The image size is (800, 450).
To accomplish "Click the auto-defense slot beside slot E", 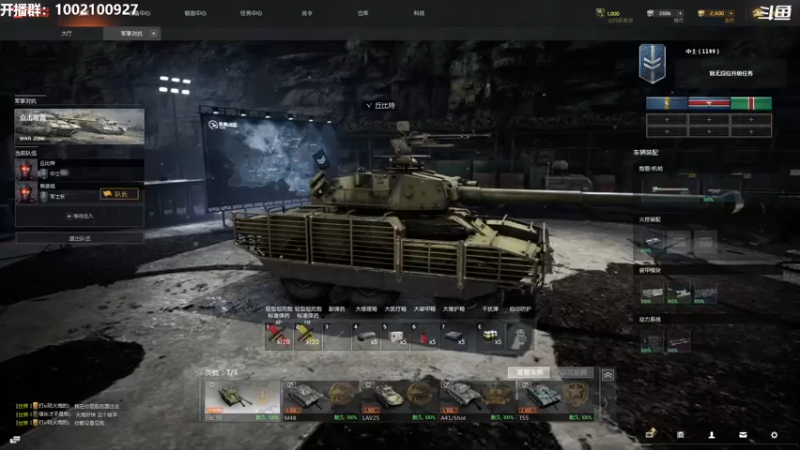I will (520, 337).
